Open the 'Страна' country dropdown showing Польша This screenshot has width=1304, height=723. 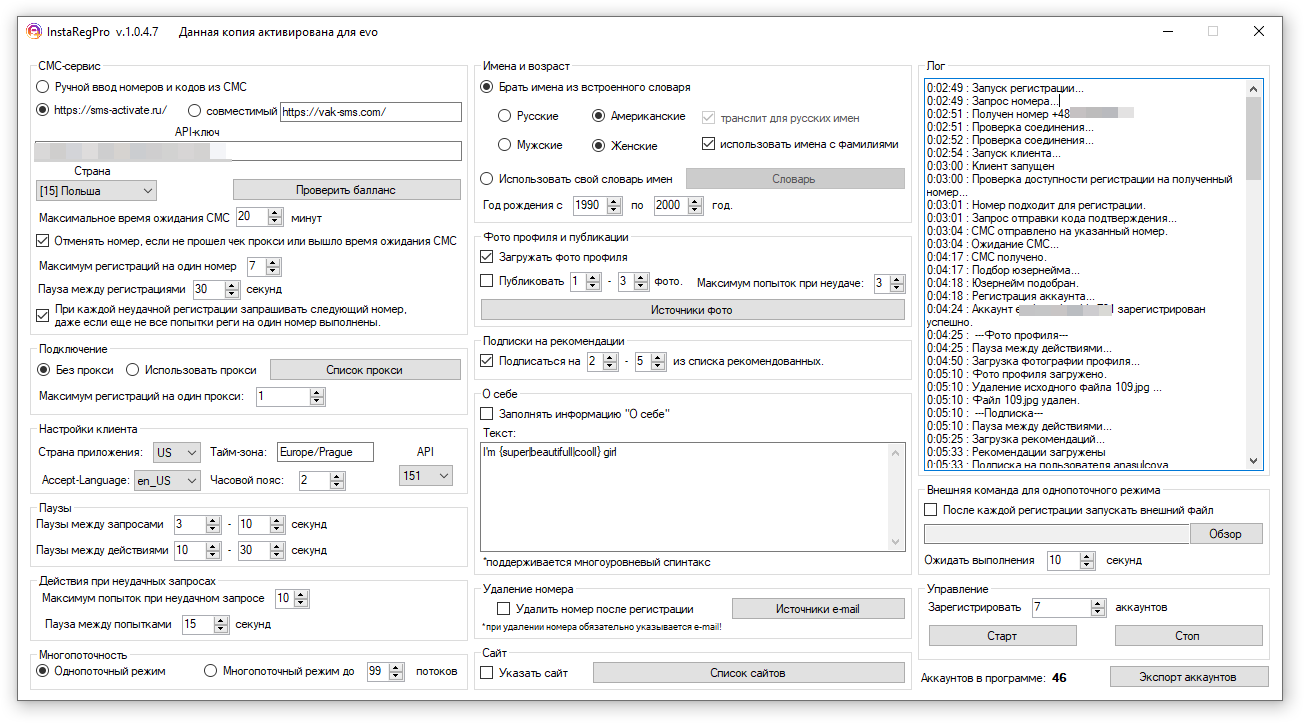96,190
